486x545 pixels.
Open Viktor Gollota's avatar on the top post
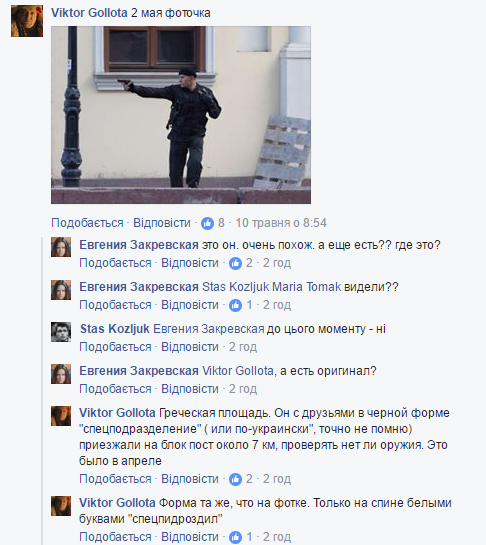tap(27, 21)
